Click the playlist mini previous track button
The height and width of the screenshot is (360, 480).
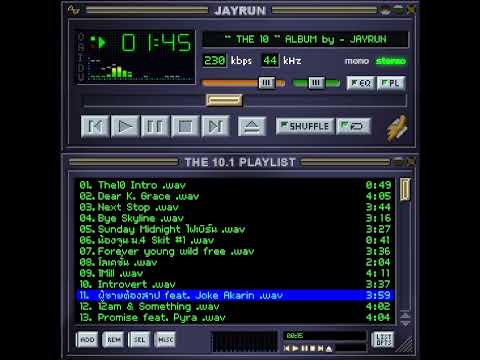point(287,349)
